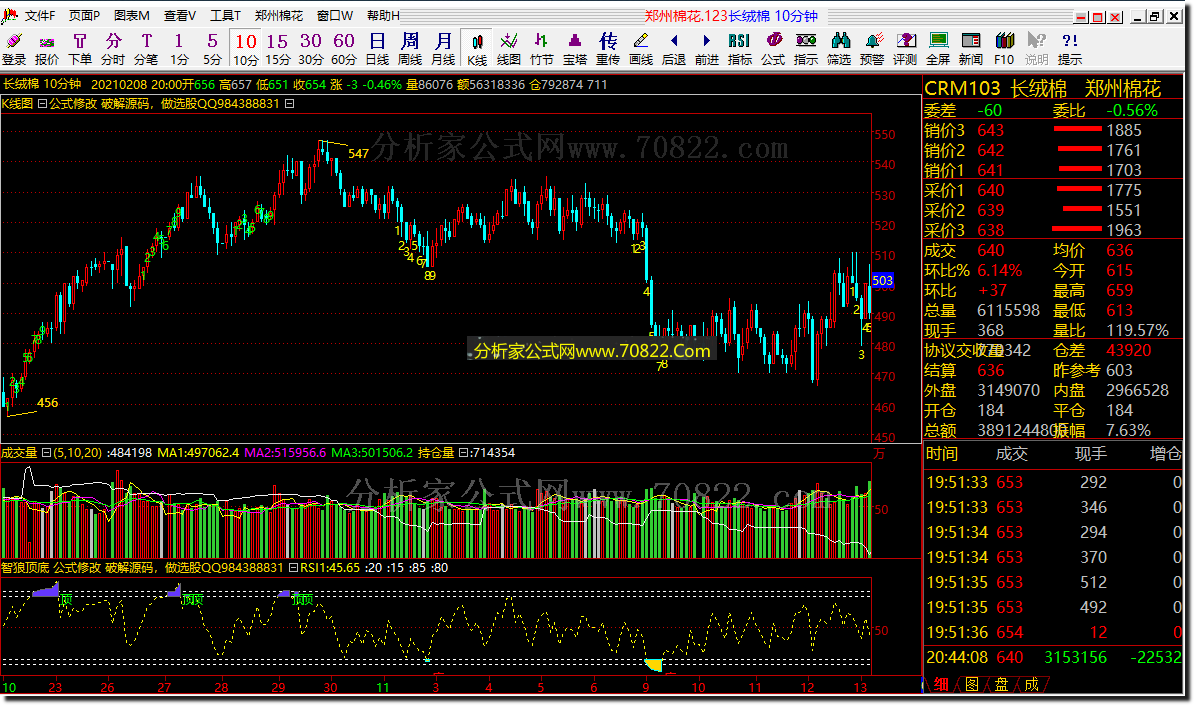Open the 图表M menu
This screenshot has width=1195, height=705.
pos(132,15)
